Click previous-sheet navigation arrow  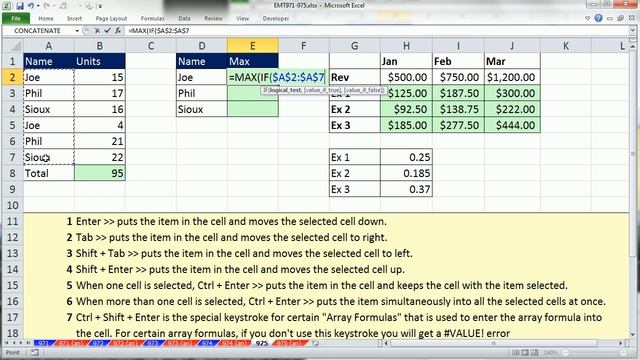[x=14, y=343]
